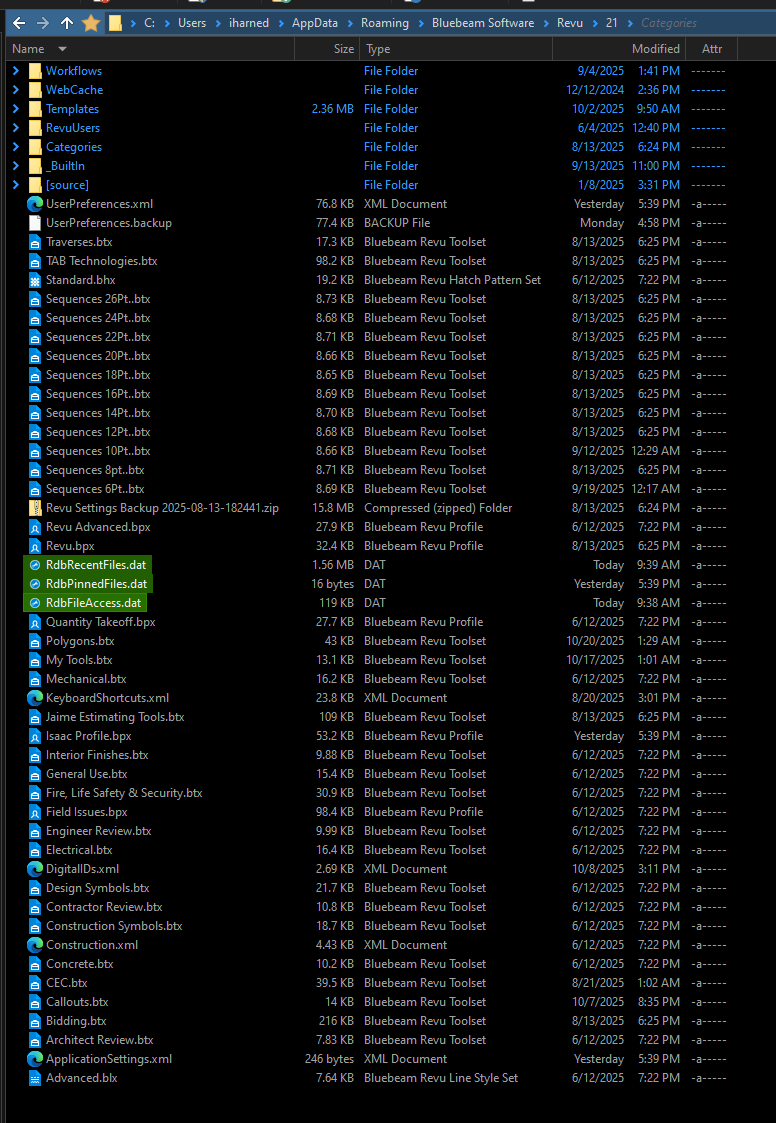
Task: Select the Bidding.btx file
Action: click(76, 1021)
